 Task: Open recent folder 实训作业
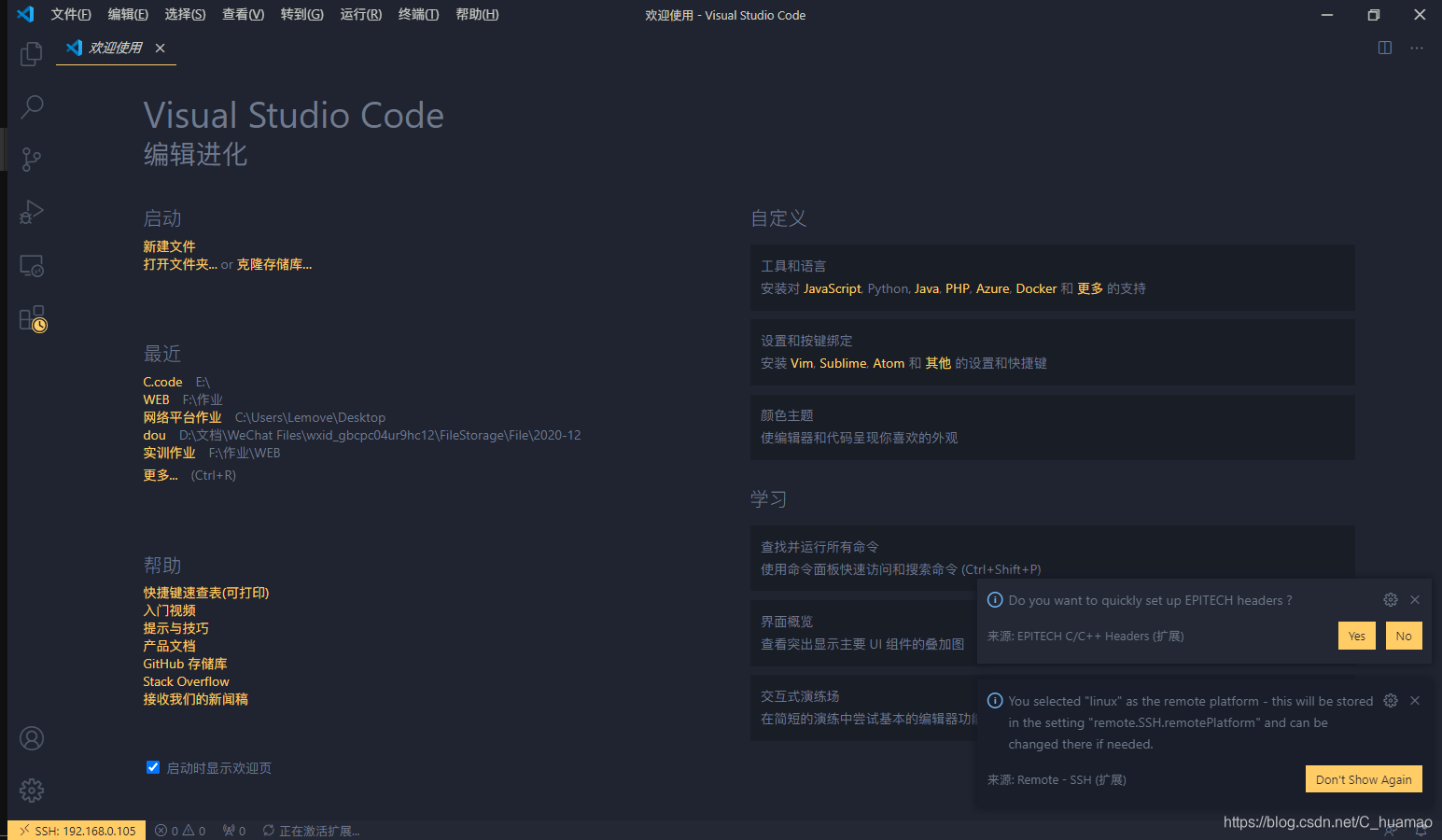click(x=169, y=453)
